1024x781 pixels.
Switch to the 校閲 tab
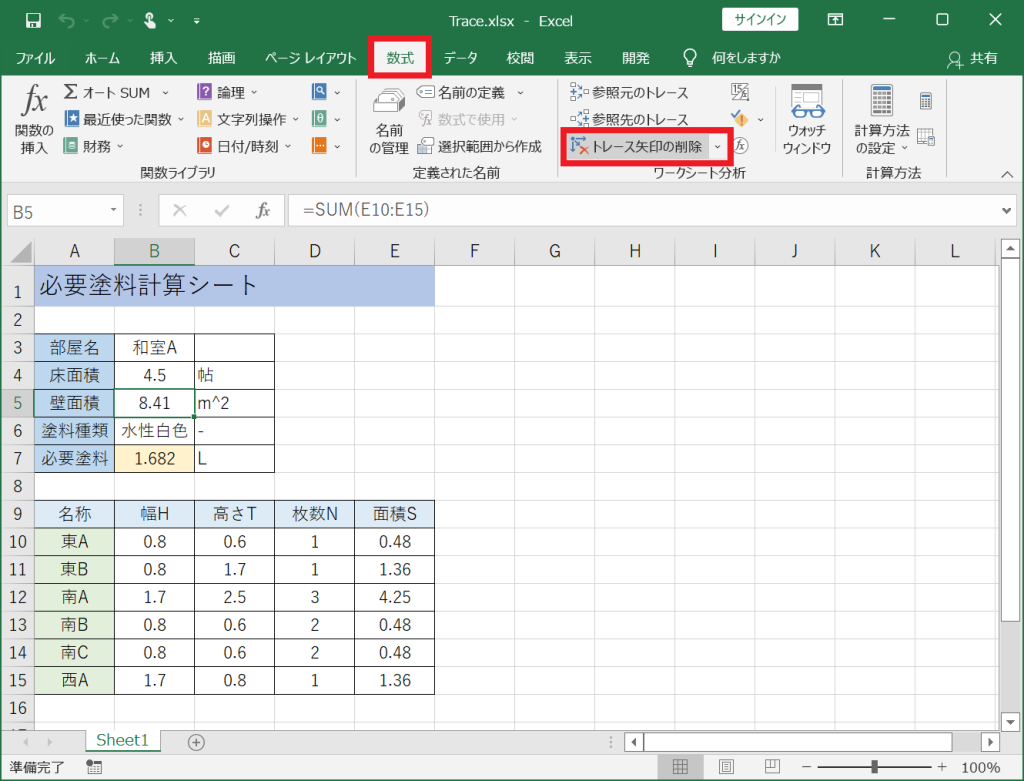tap(520, 58)
